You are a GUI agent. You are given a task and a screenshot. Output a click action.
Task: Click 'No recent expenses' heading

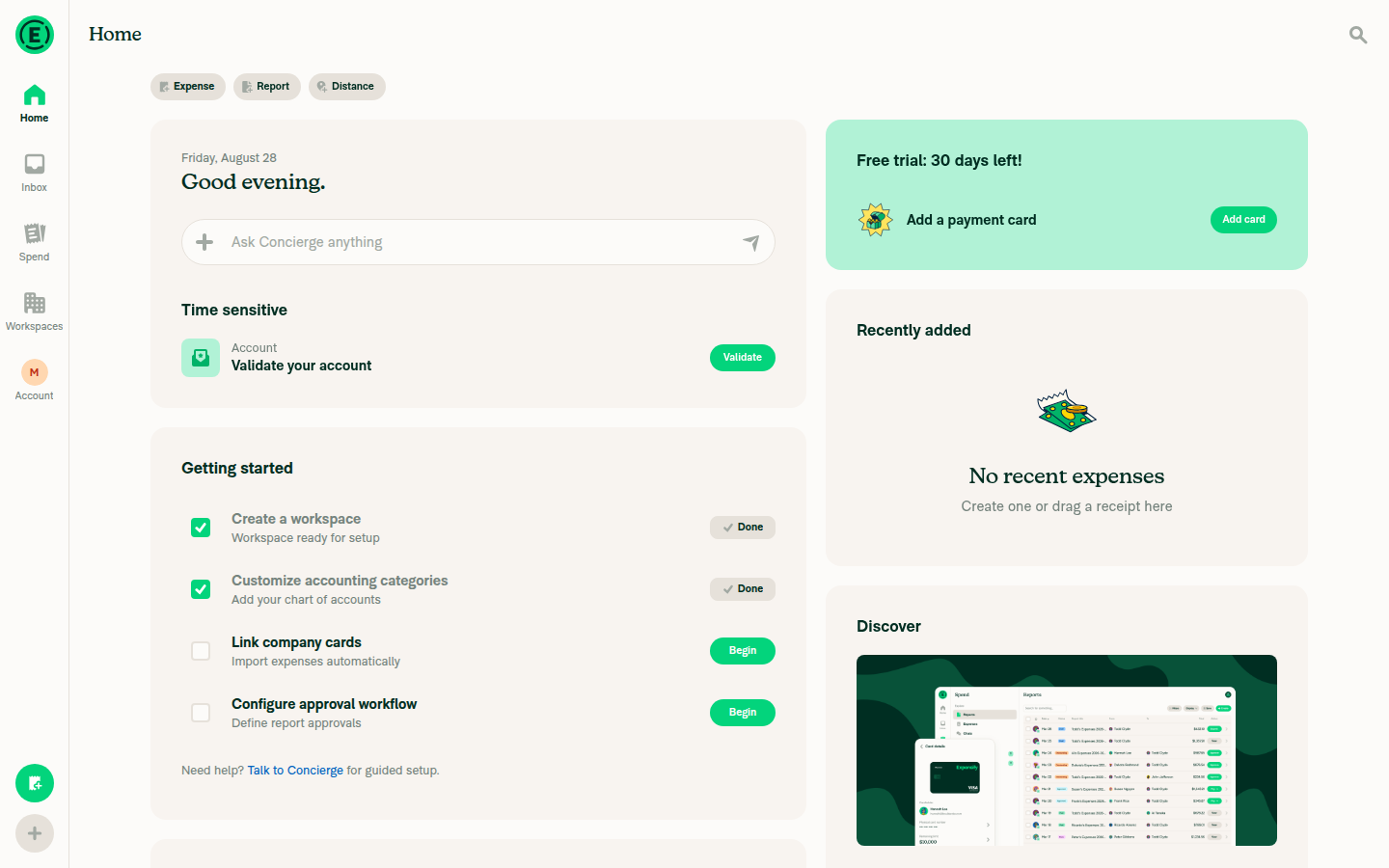(x=1067, y=475)
